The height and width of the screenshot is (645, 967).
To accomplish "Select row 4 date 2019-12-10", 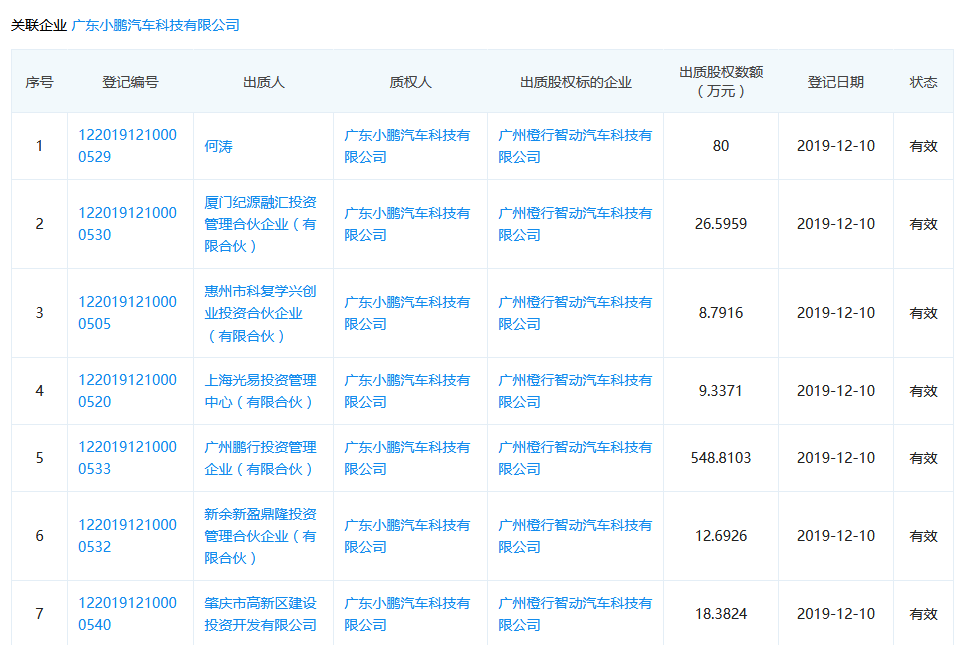I will (836, 391).
